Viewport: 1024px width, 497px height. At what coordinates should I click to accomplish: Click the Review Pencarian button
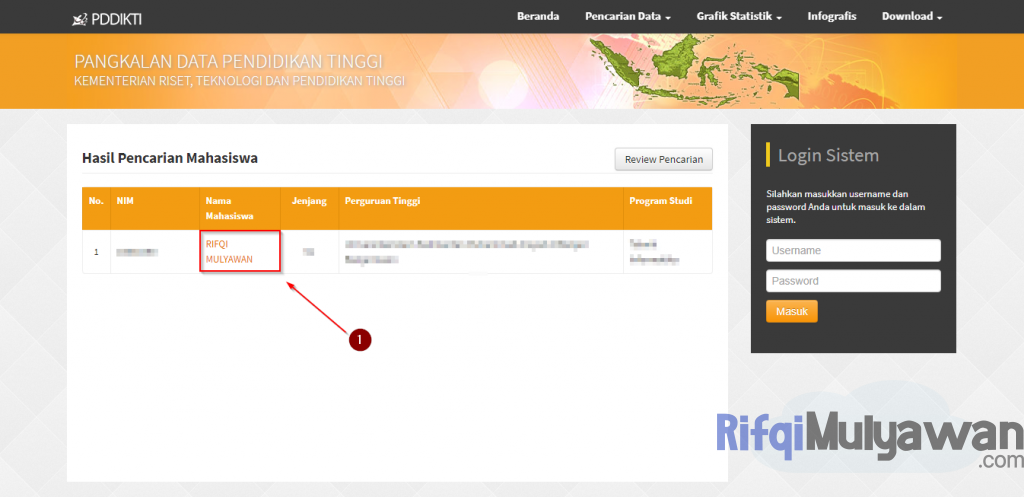tap(664, 159)
